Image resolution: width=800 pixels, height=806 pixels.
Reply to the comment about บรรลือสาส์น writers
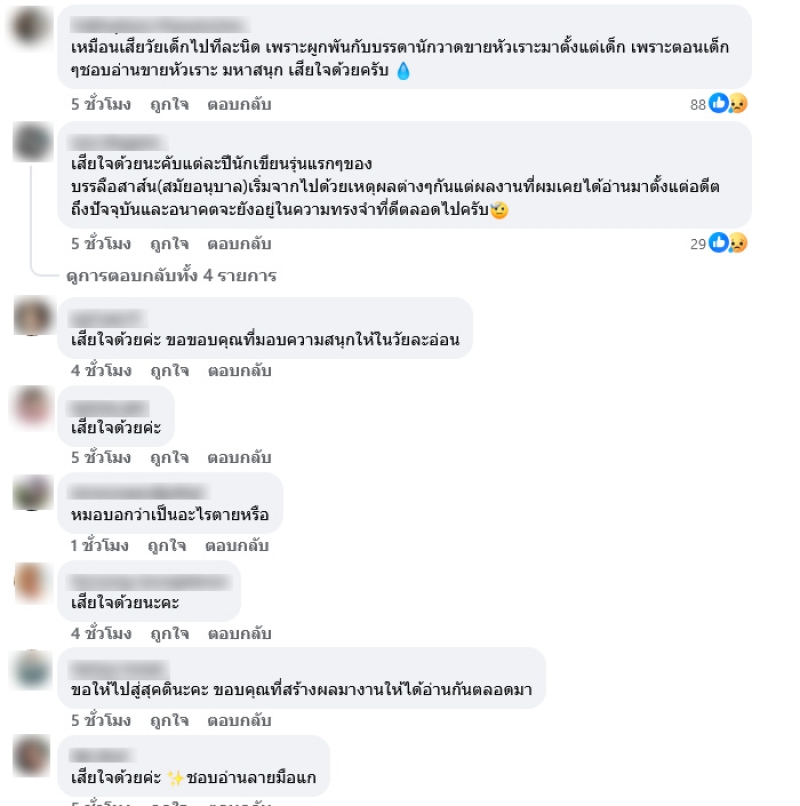[x=239, y=244]
